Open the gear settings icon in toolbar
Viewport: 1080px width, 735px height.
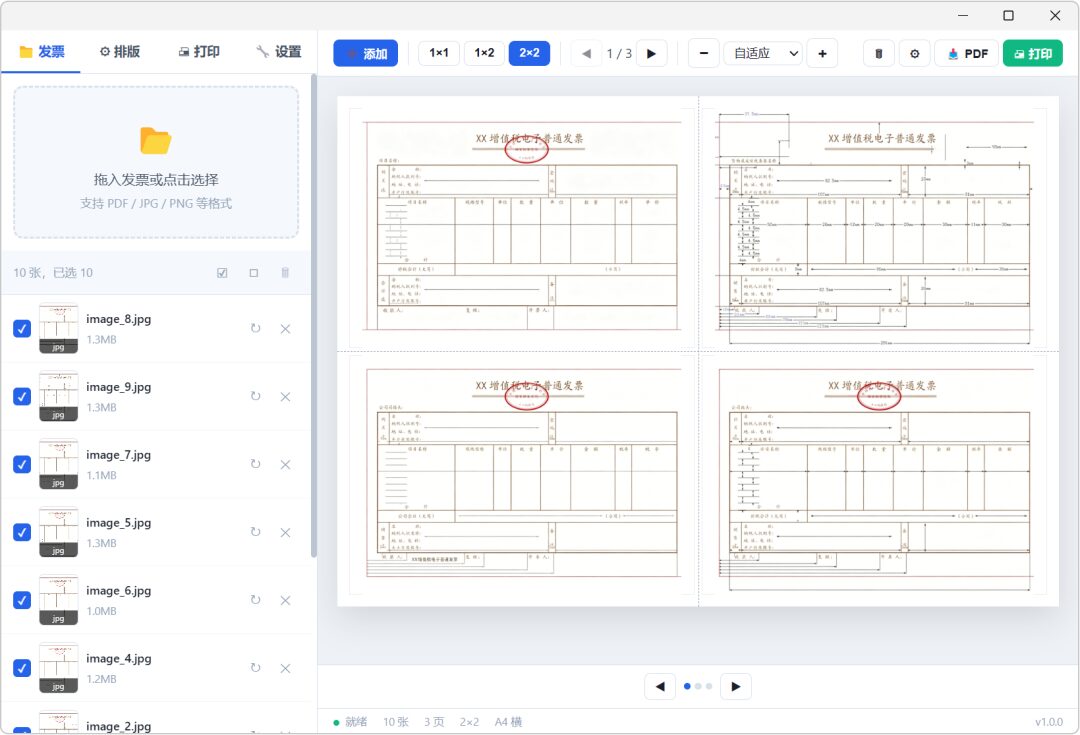(915, 53)
